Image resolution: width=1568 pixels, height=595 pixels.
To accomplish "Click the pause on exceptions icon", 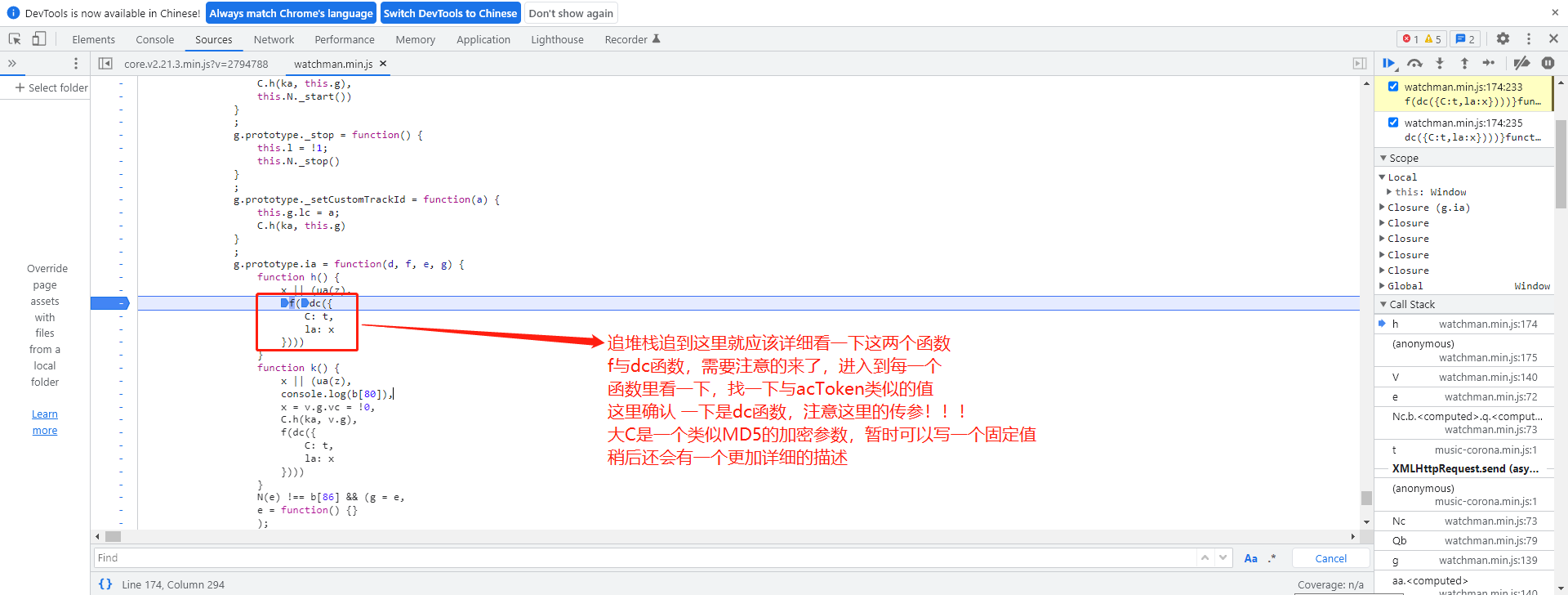I will (x=1548, y=63).
